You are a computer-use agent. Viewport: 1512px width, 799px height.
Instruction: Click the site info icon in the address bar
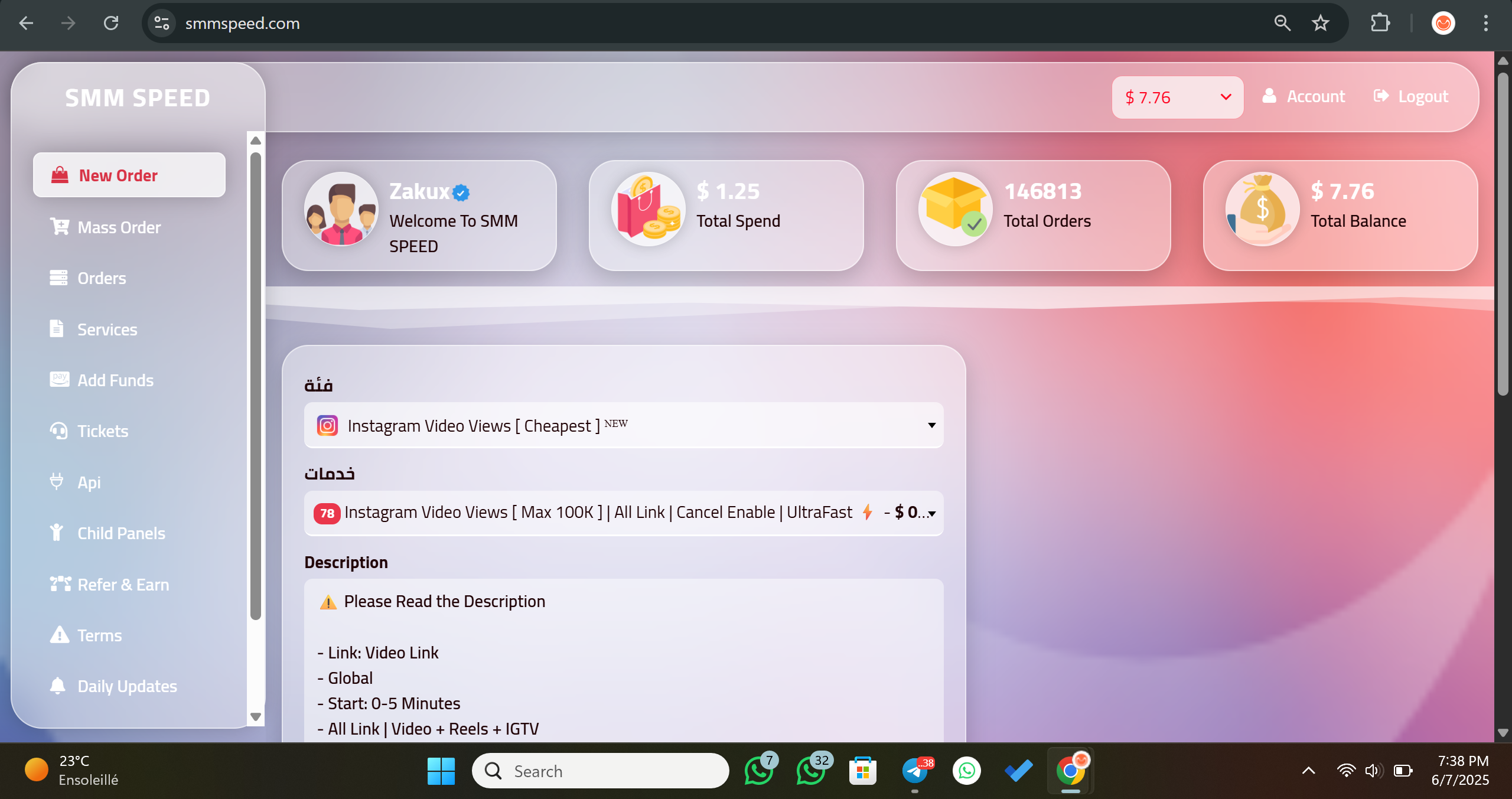click(162, 23)
